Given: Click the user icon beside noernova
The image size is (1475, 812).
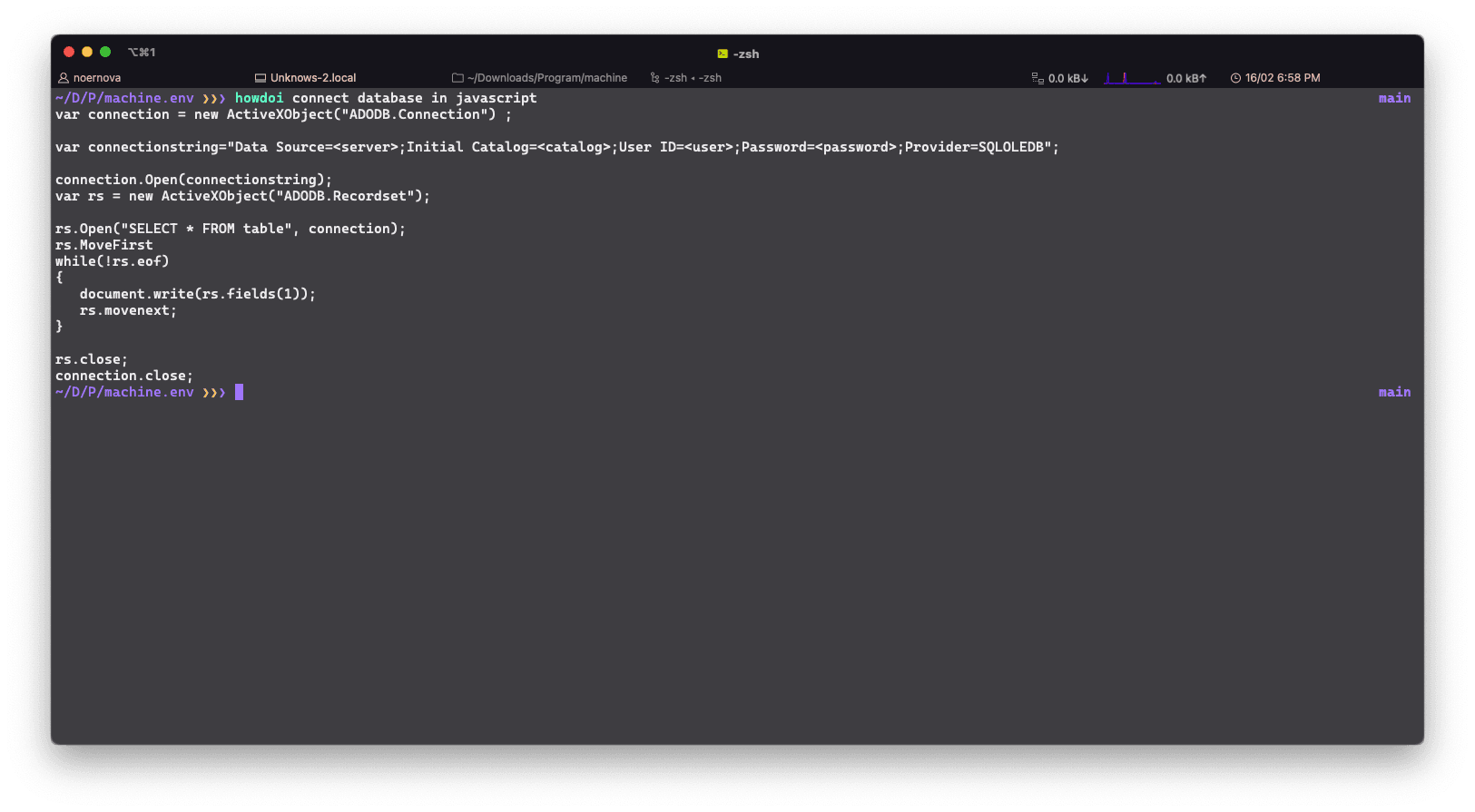Looking at the screenshot, I should click(x=64, y=78).
